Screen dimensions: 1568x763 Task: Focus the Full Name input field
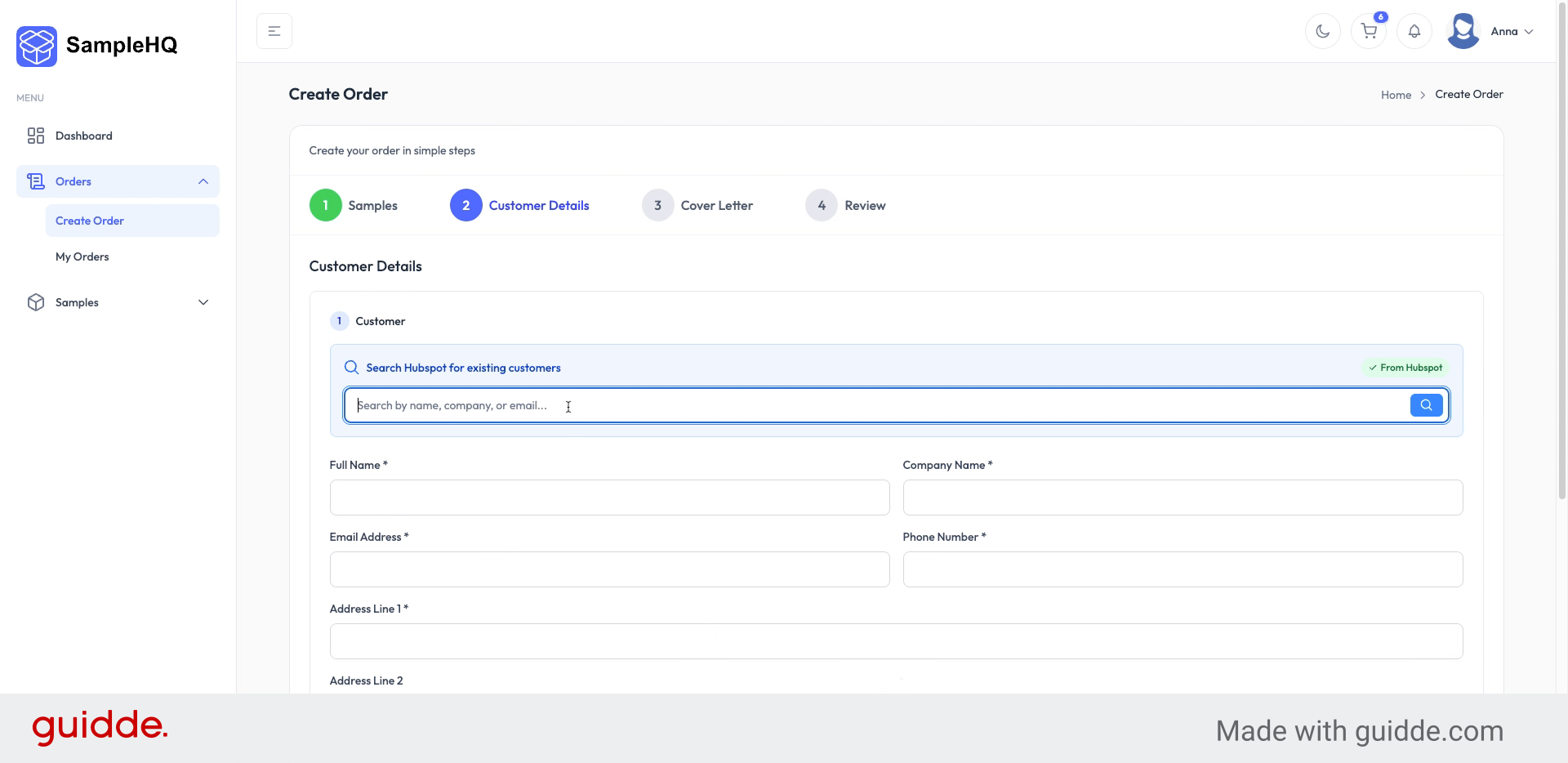point(609,498)
